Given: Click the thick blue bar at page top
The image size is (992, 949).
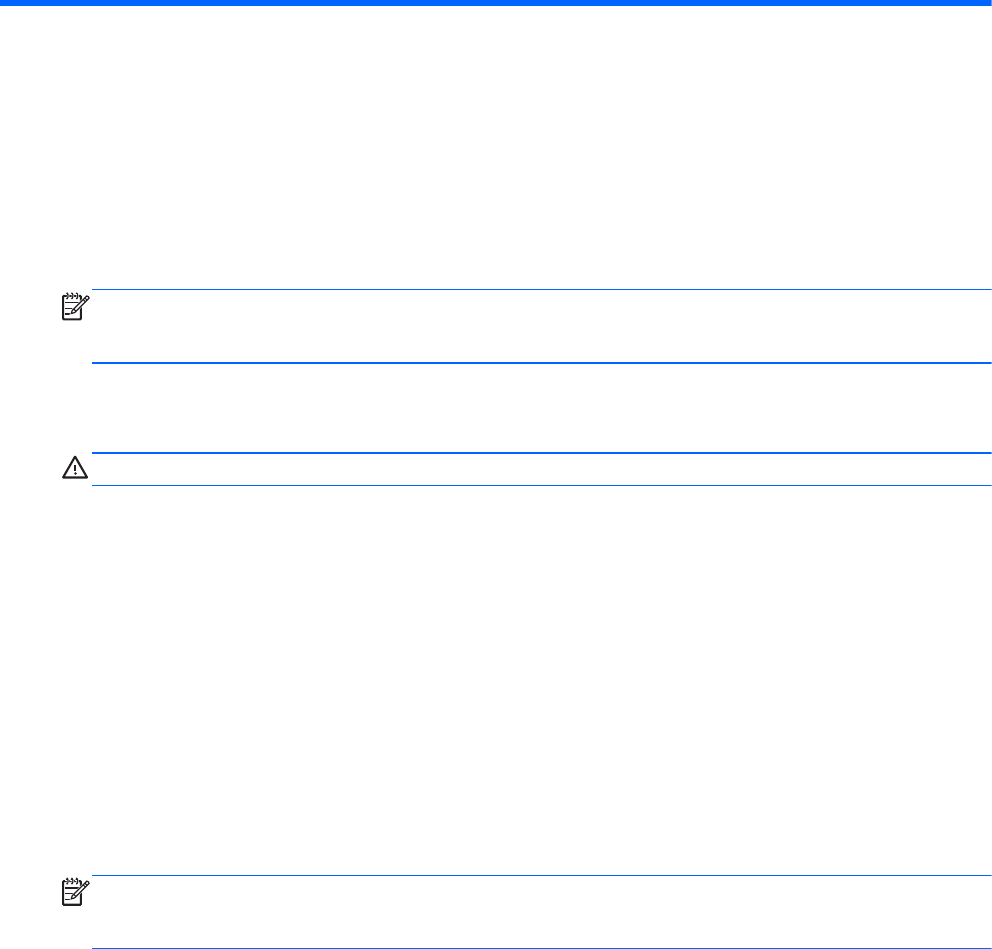Looking at the screenshot, I should pos(496,3).
